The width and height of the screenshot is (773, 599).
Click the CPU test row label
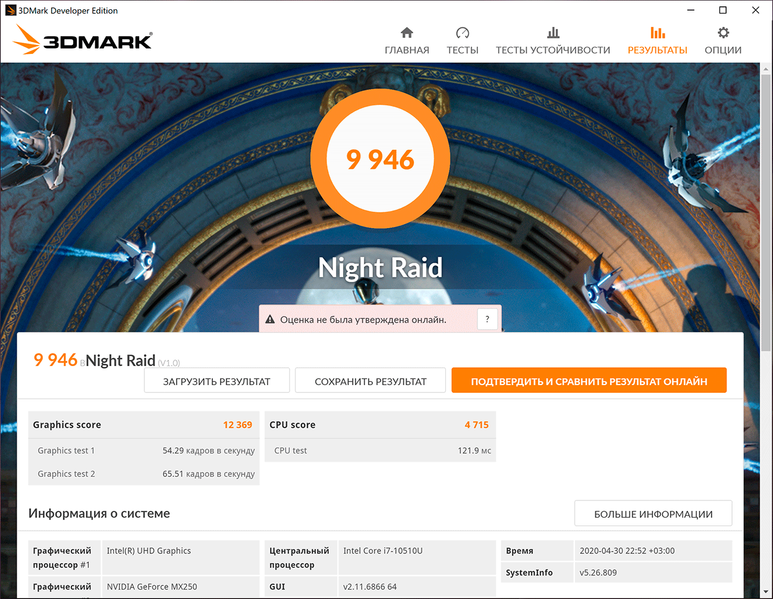pyautogui.click(x=290, y=450)
